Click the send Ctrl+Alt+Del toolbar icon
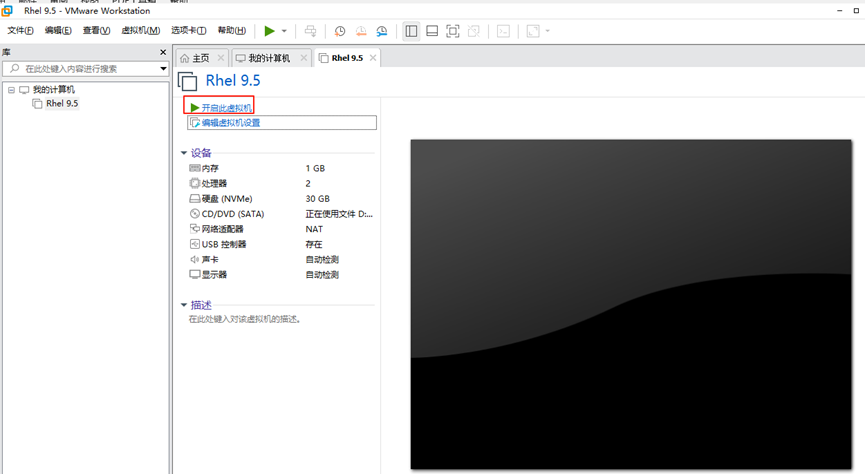Viewport: 865px width, 474px height. (x=311, y=31)
